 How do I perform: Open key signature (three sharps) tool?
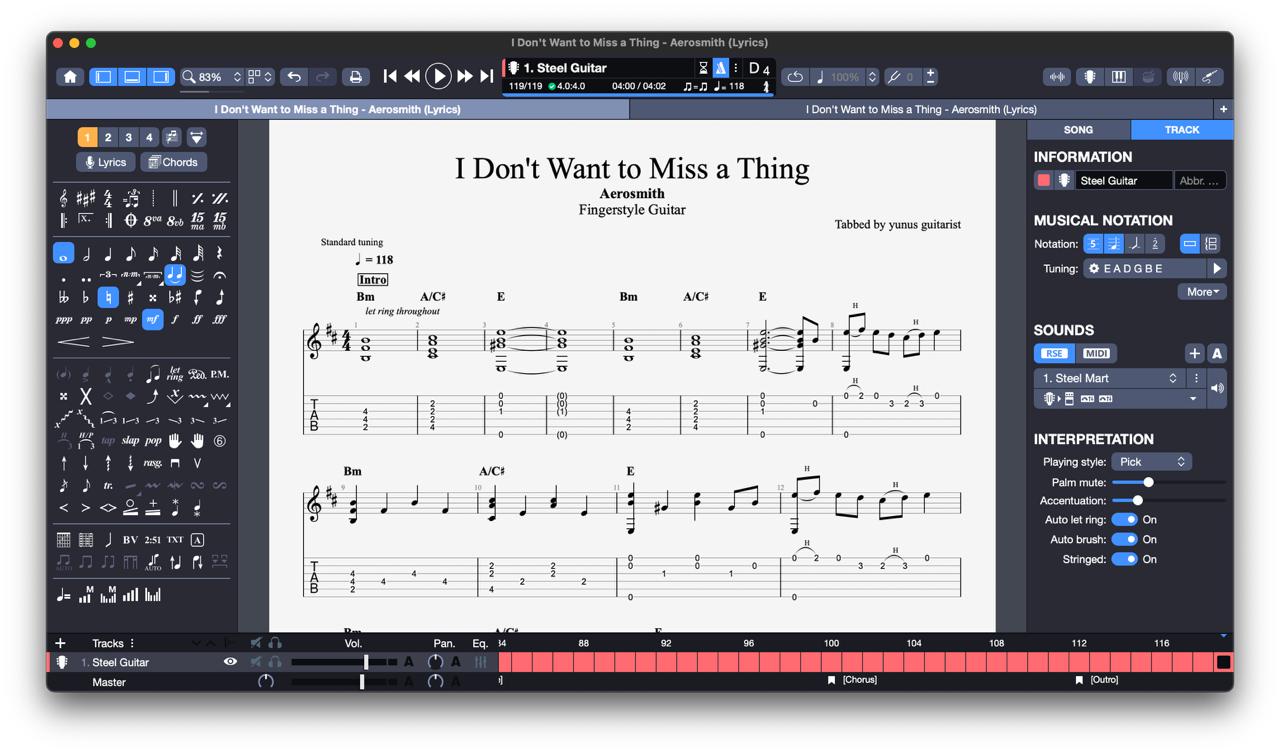tap(85, 198)
